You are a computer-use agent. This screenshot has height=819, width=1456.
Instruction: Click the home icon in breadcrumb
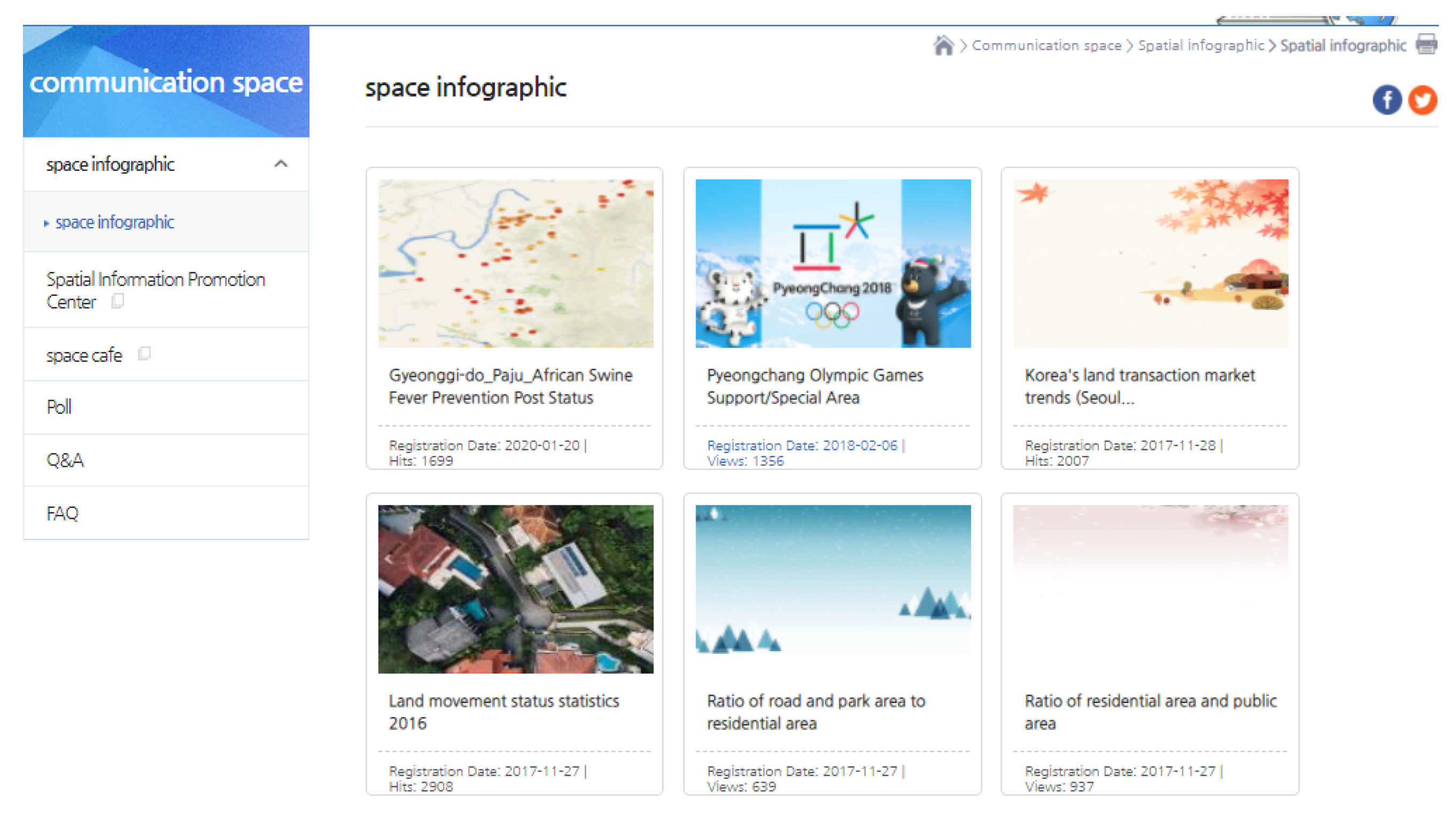(943, 45)
